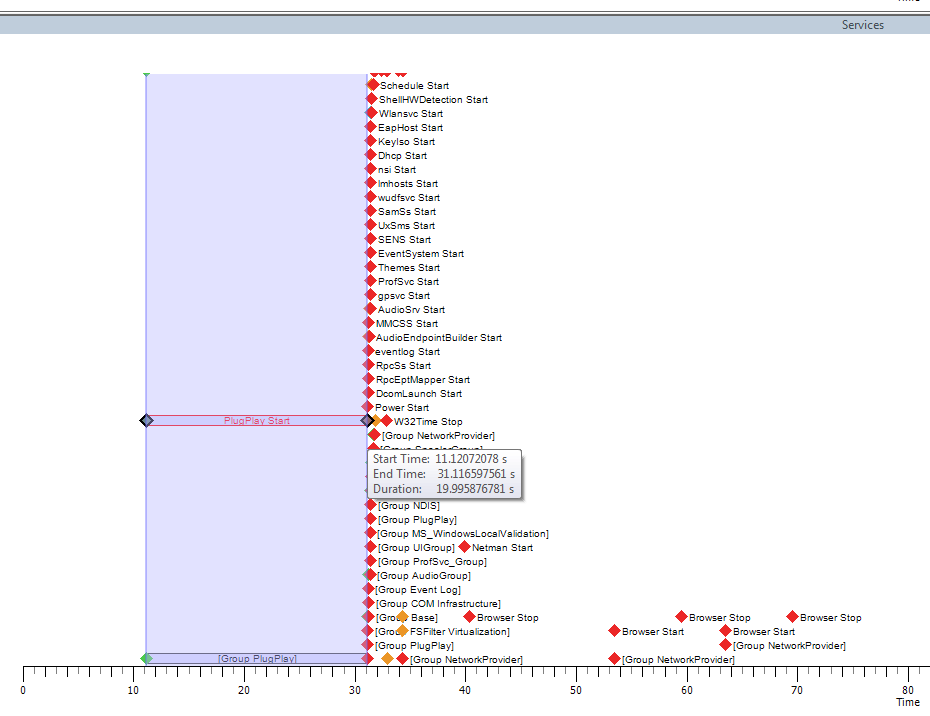Click the Schedule Start diamond marker
Screen dimensions: 930x716
click(x=373, y=85)
